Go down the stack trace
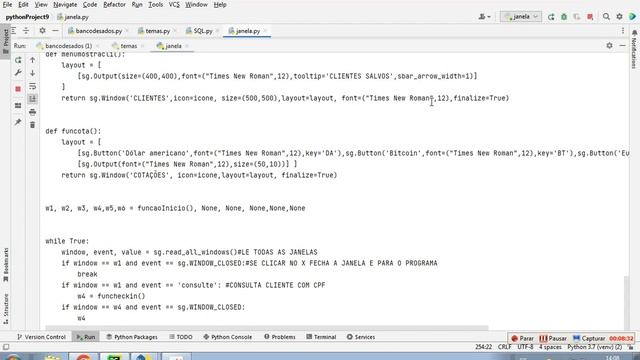Screen dimensions: 640x360 pyautogui.click(x=33, y=73)
